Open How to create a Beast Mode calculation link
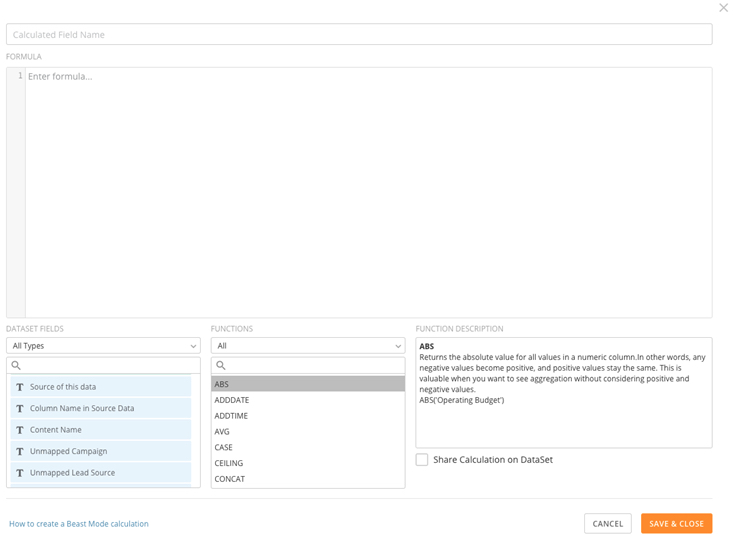Image resolution: width=733 pixels, height=545 pixels. tap(79, 524)
